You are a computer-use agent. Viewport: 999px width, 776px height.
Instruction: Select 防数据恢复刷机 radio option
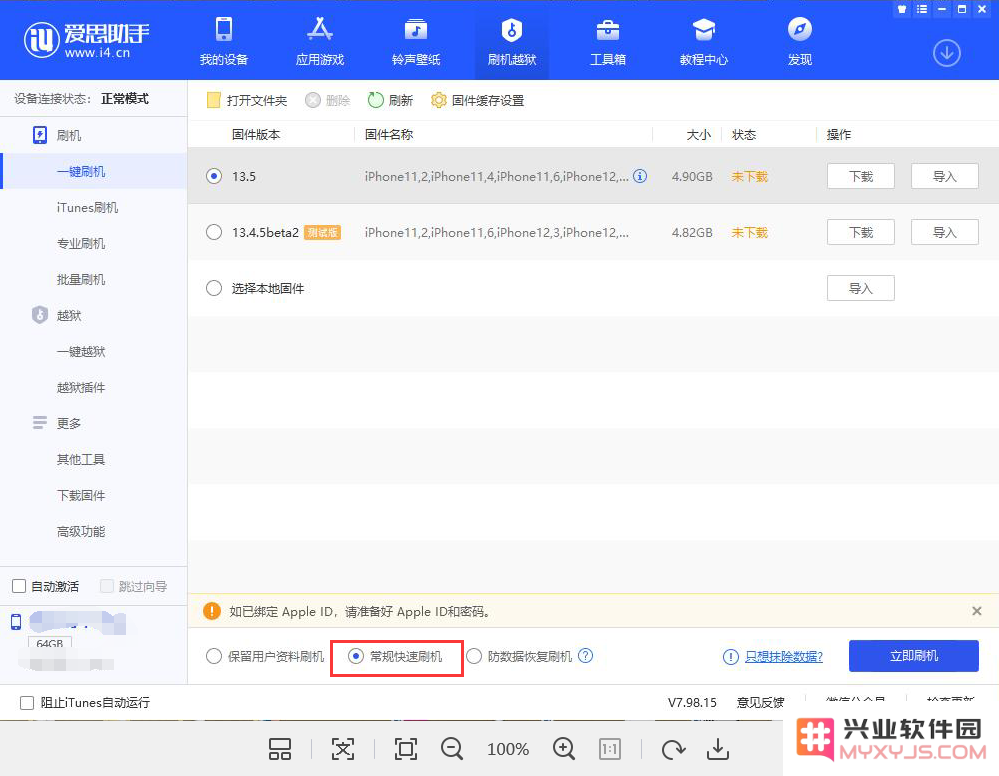tap(474, 656)
